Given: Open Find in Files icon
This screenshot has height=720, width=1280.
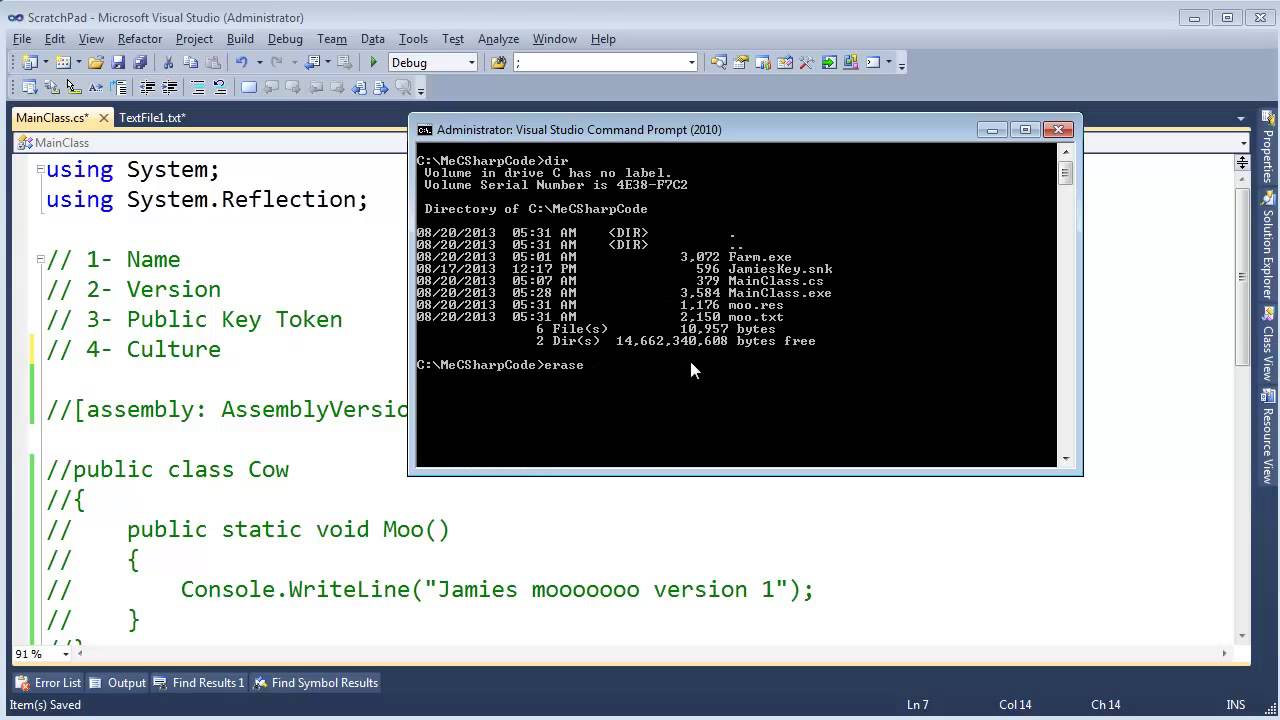Looking at the screenshot, I should point(498,62).
